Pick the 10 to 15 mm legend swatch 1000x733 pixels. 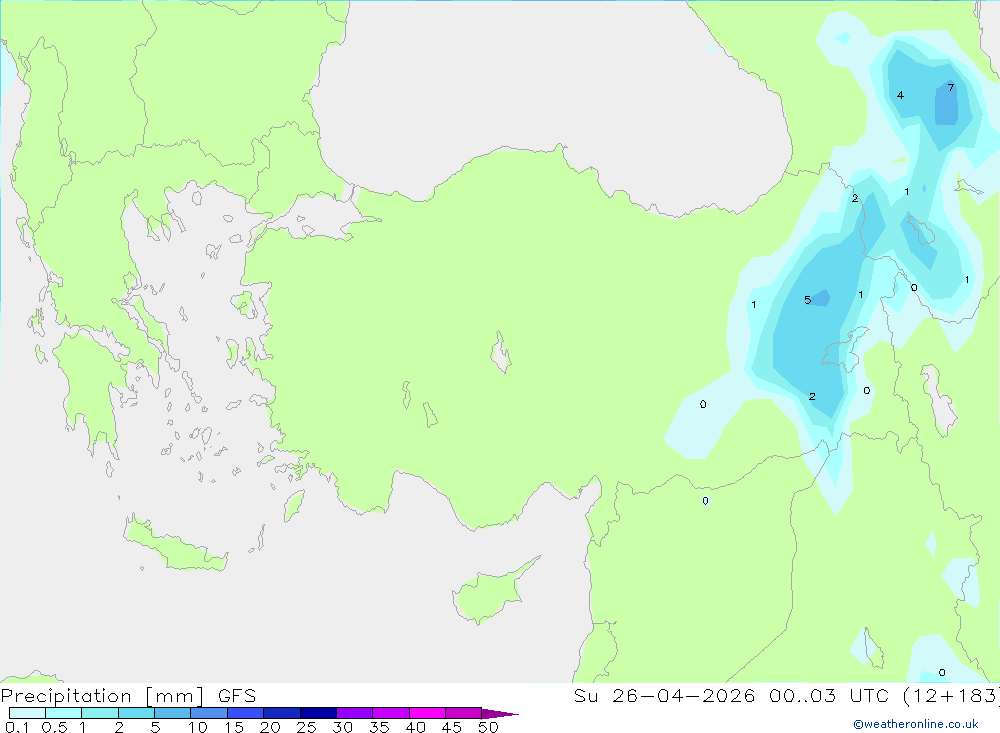(x=209, y=713)
